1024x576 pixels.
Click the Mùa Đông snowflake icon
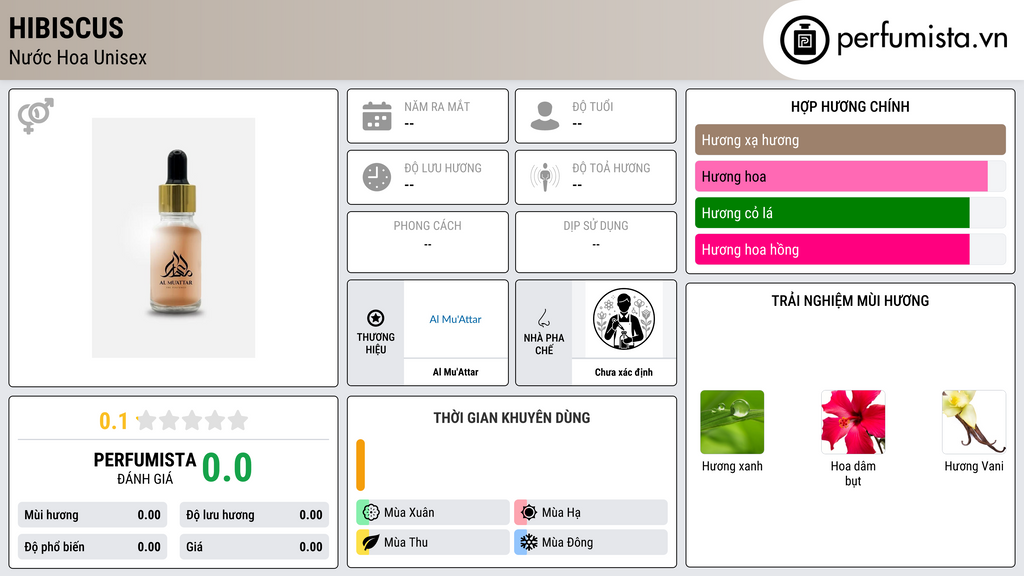click(x=529, y=542)
